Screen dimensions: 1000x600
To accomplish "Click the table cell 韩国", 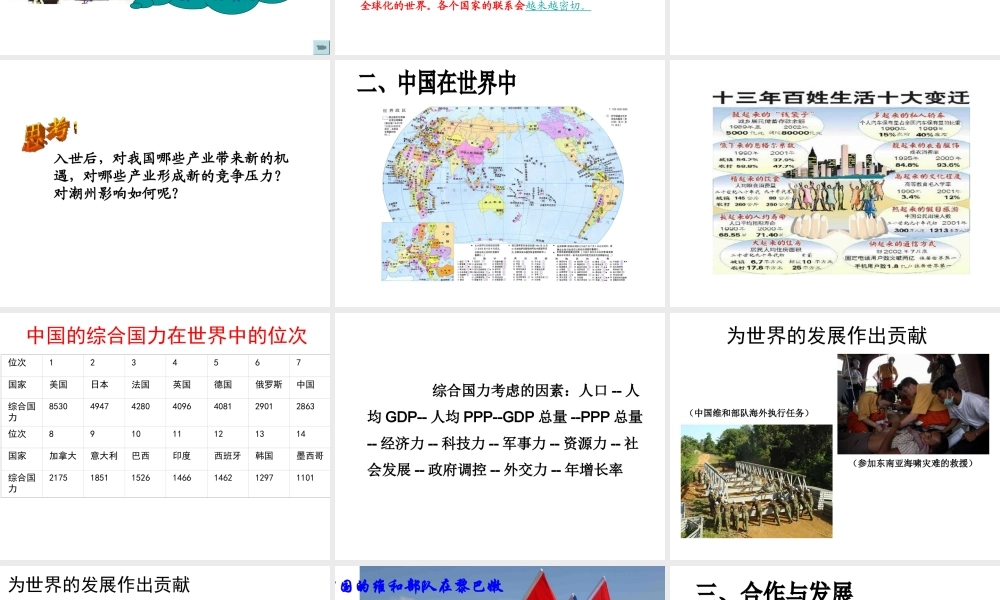I will tap(264, 456).
